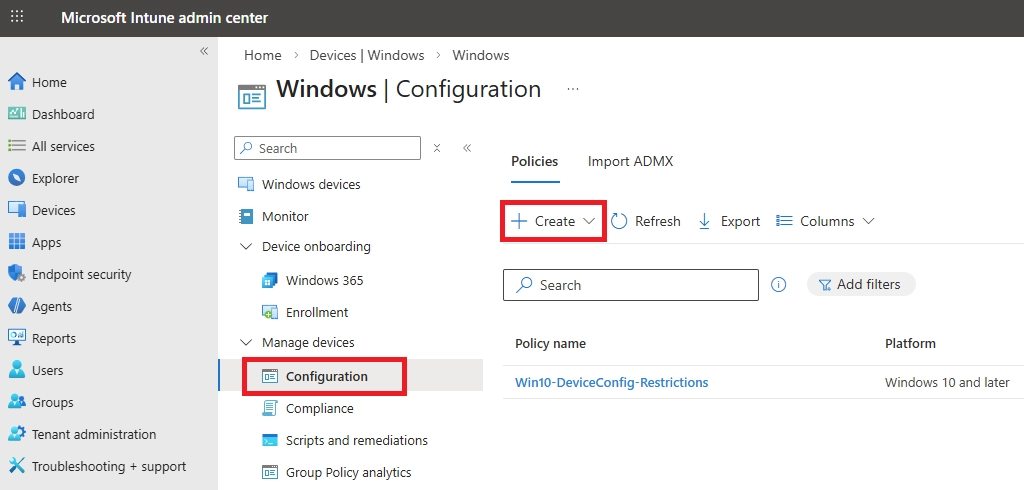This screenshot has height=490, width=1024.
Task: Collapse the Manage devices section
Action: point(246,342)
